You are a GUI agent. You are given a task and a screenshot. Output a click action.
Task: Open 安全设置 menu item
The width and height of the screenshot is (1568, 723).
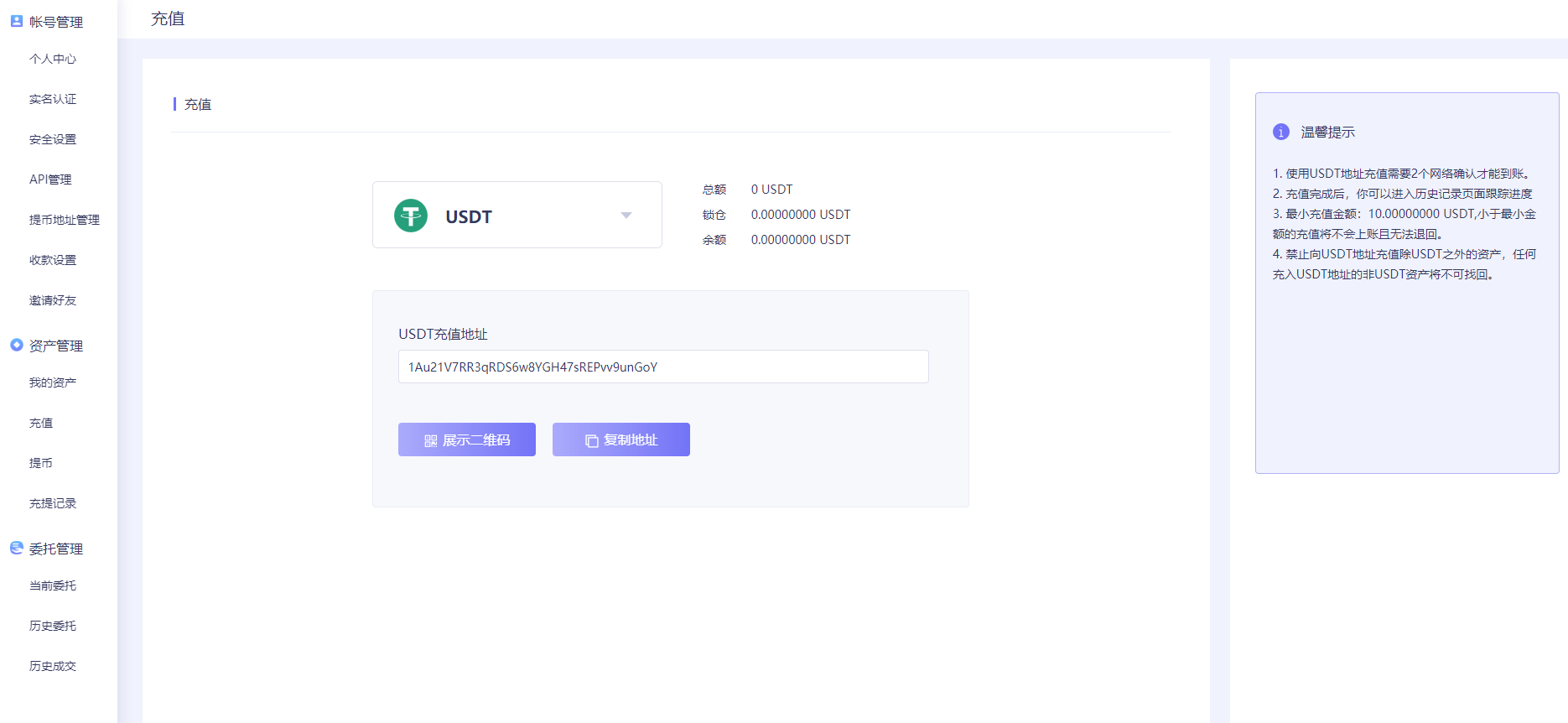[53, 139]
